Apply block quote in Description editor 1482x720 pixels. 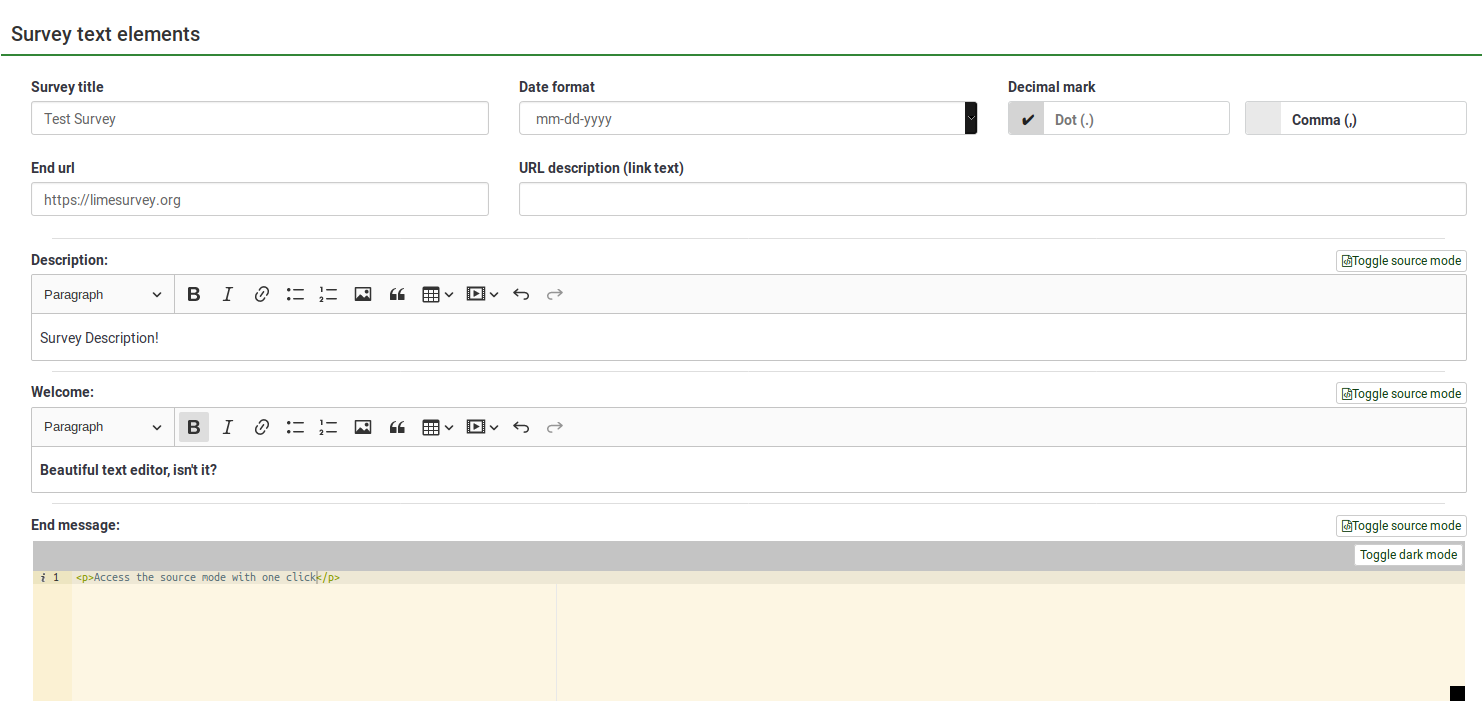point(397,294)
